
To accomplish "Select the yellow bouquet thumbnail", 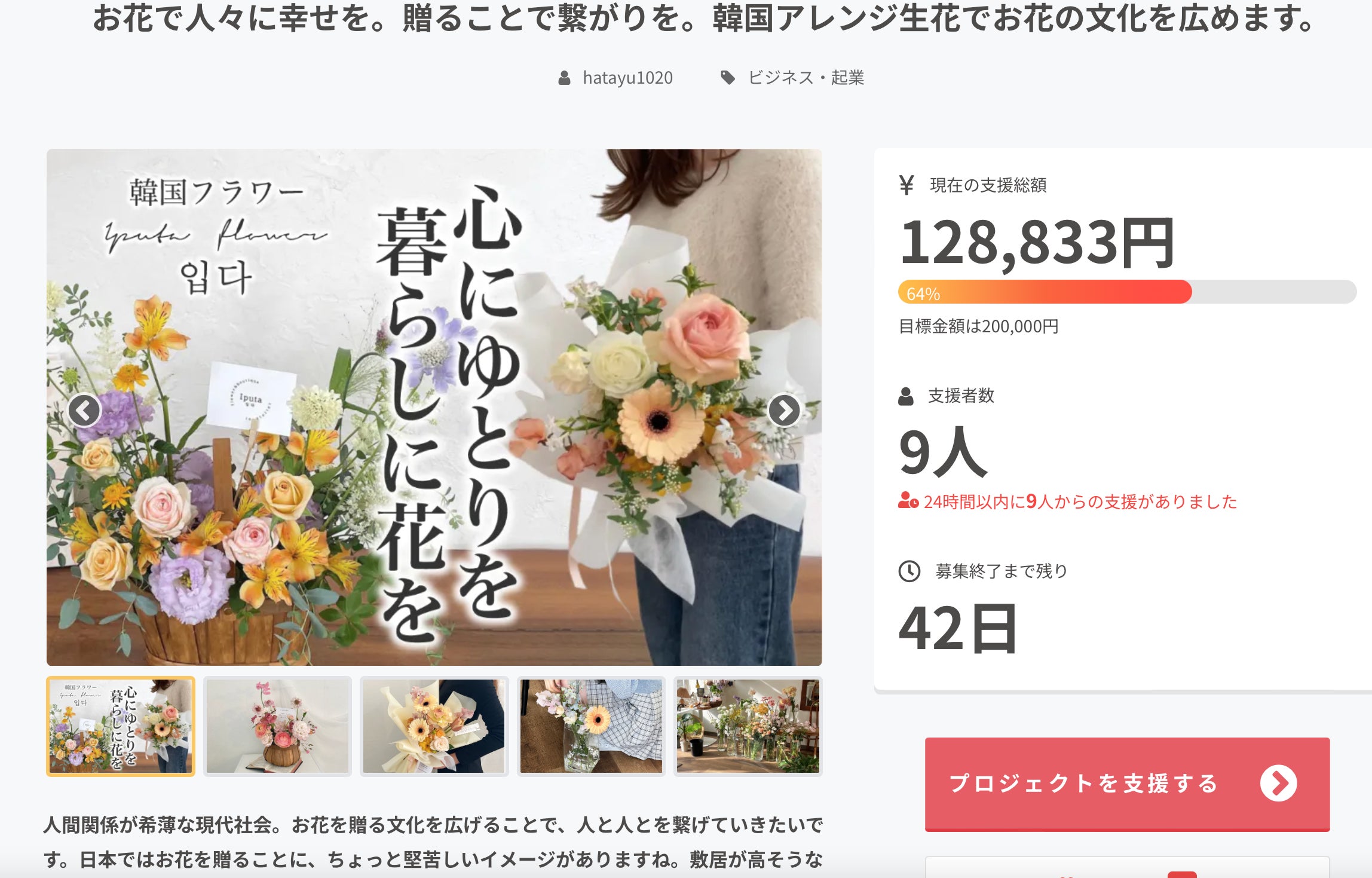I will (434, 726).
